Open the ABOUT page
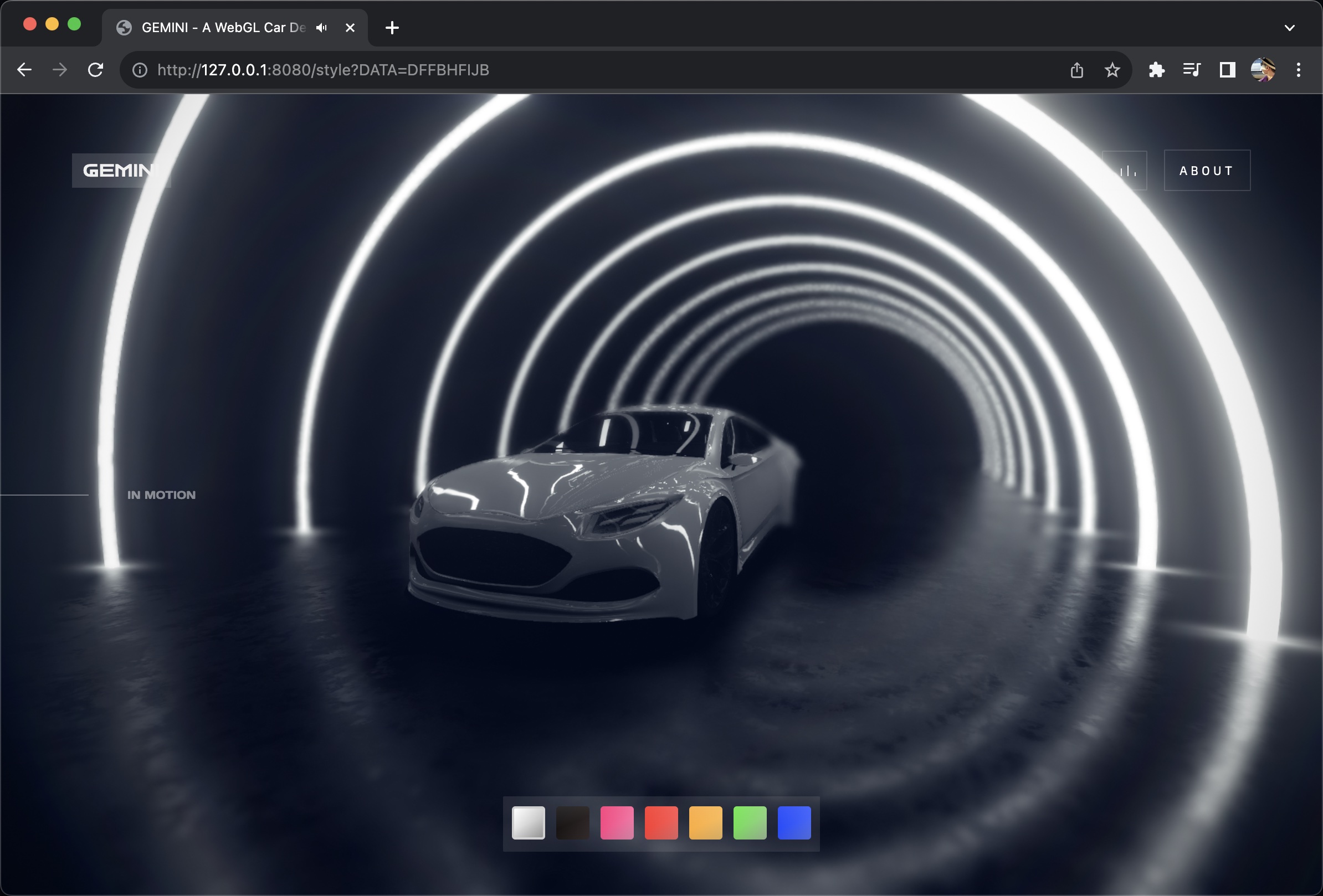1323x896 pixels. click(x=1206, y=171)
